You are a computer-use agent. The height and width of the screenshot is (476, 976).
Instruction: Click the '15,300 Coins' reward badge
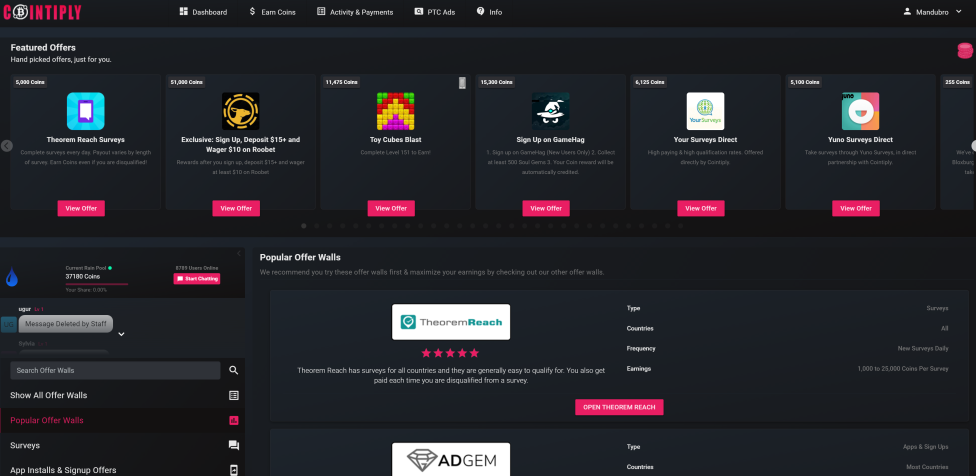[497, 82]
